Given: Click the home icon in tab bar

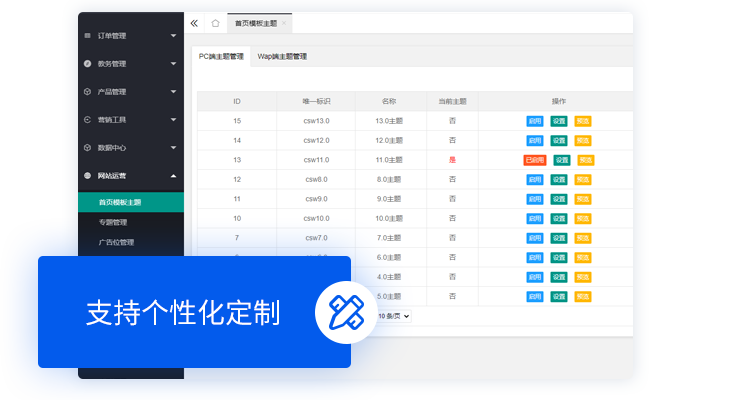Looking at the screenshot, I should click(215, 23).
